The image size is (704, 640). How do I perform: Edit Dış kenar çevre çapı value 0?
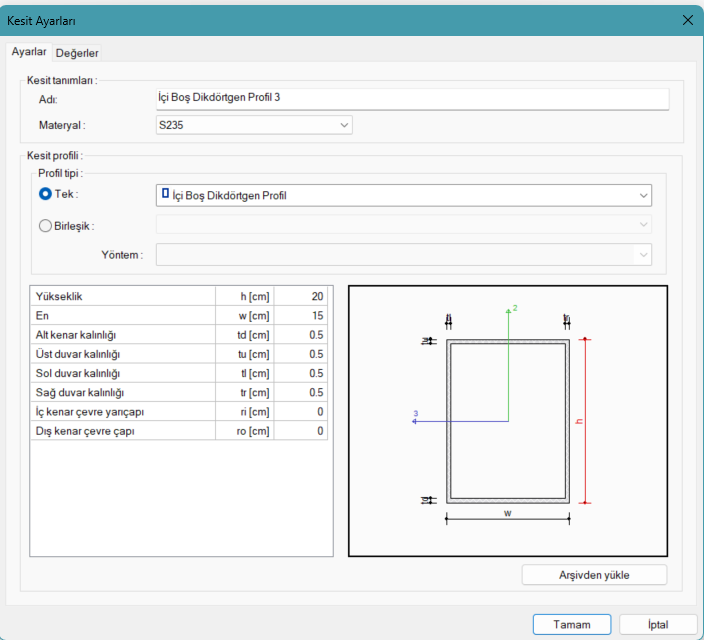click(300, 431)
